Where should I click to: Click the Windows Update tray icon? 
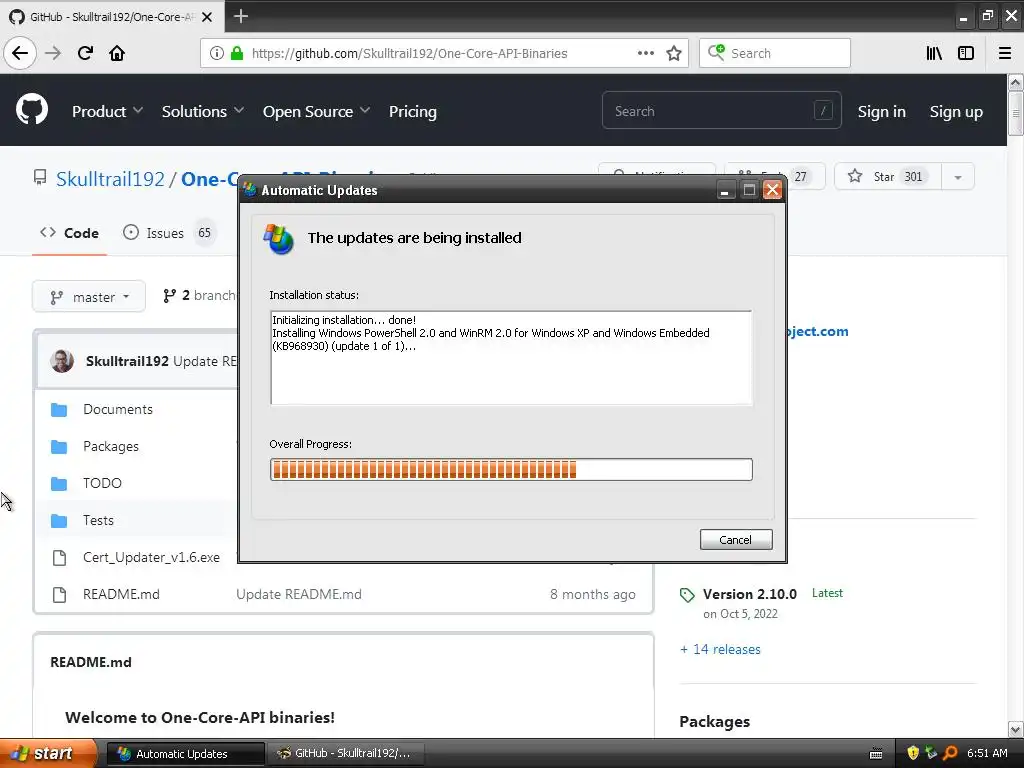(x=931, y=753)
